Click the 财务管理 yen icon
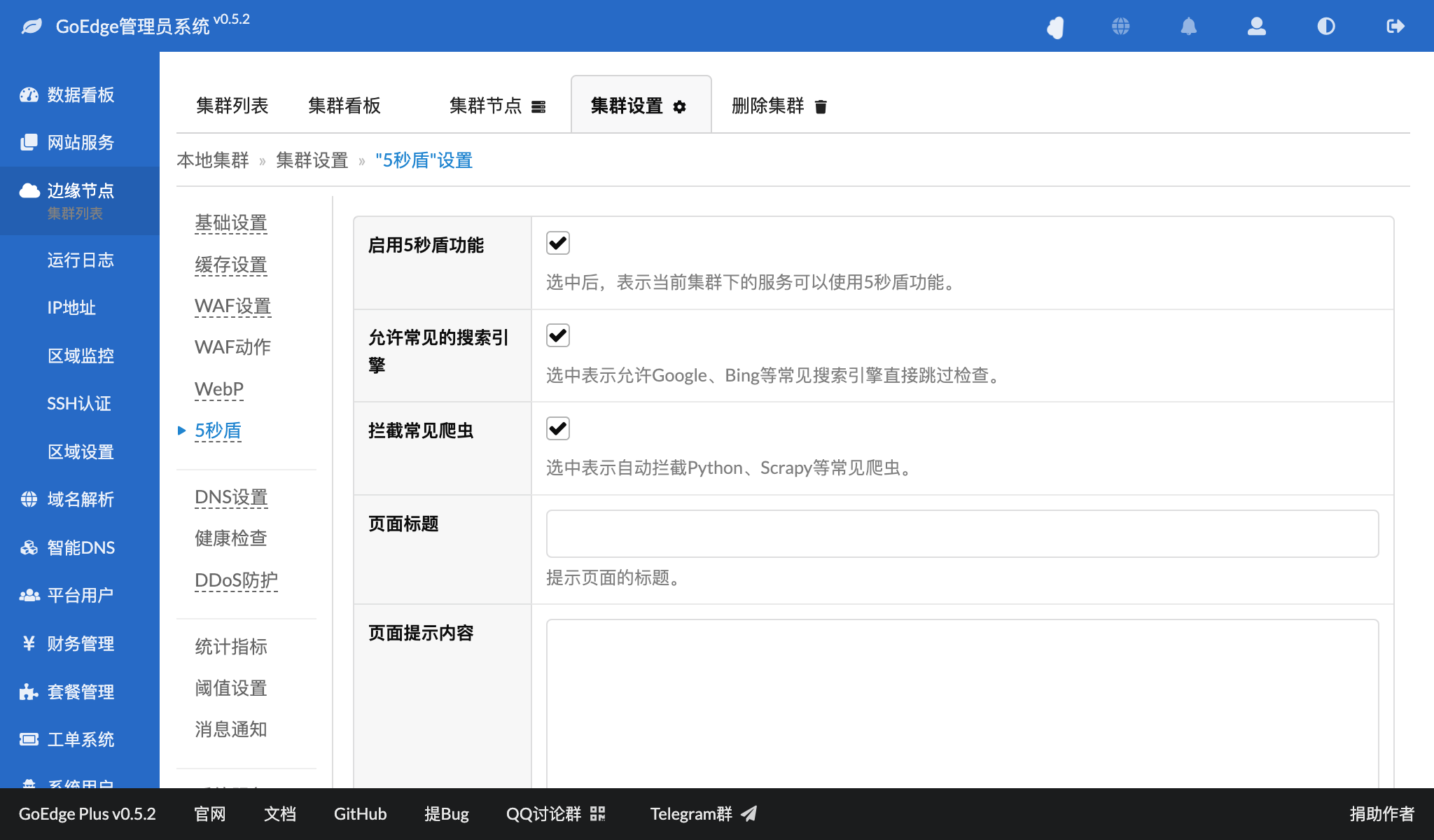1434x840 pixels. click(x=29, y=643)
